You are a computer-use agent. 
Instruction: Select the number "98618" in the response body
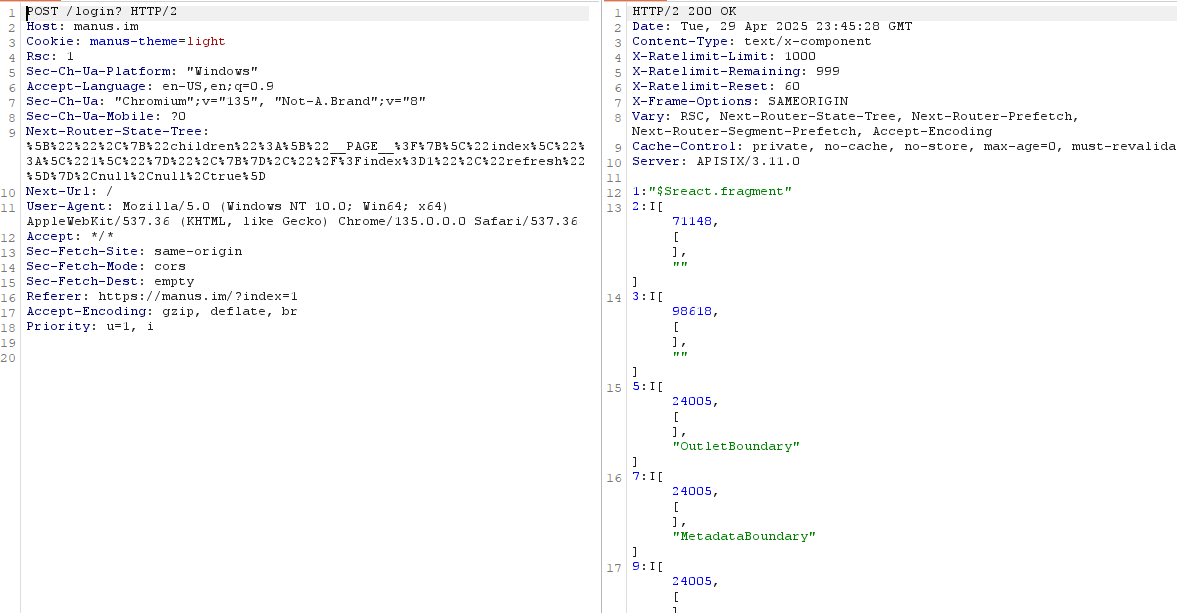tap(692, 311)
